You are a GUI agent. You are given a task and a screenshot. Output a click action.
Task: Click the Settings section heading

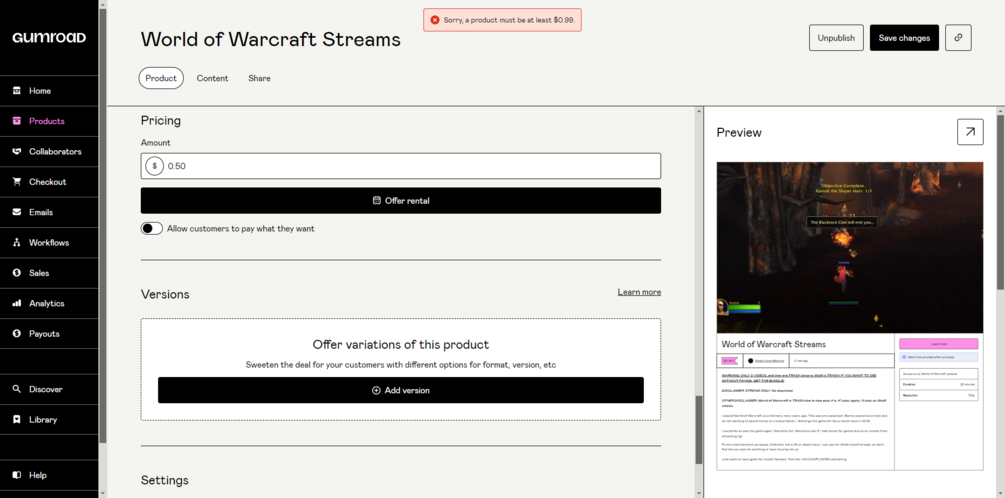[165, 480]
